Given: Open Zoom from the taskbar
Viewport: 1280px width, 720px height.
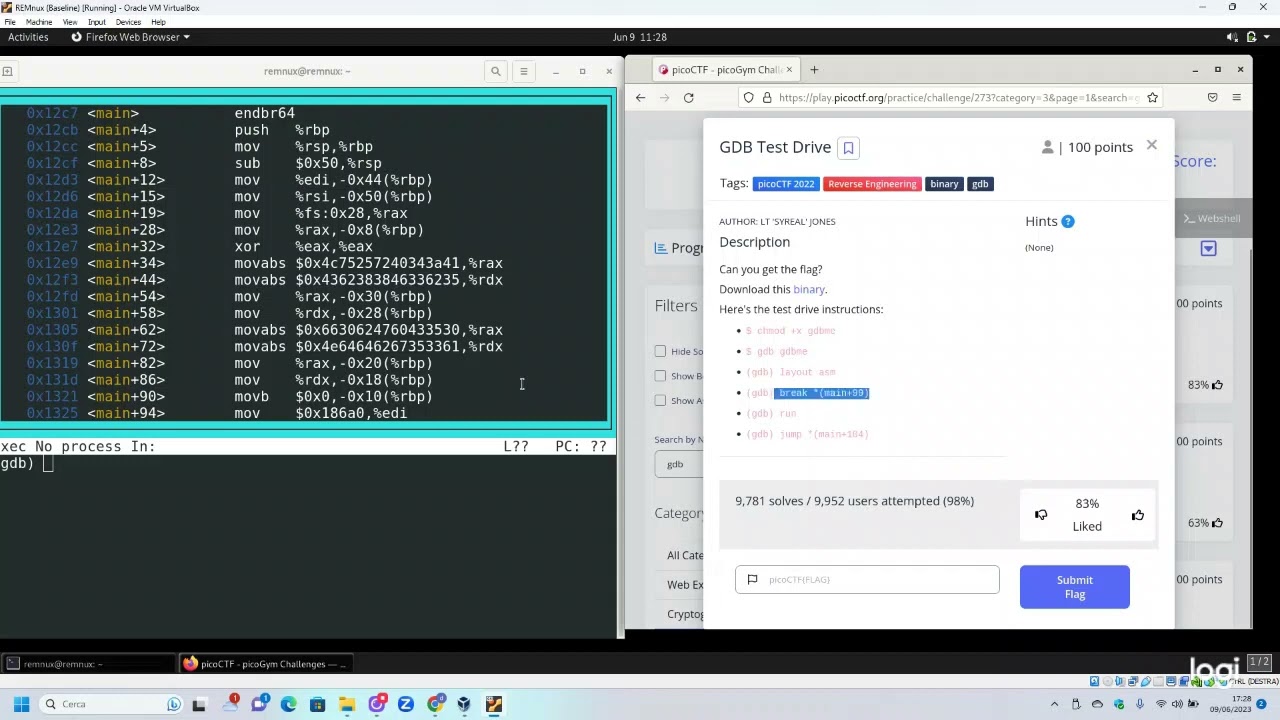Looking at the screenshot, I should coord(406,704).
